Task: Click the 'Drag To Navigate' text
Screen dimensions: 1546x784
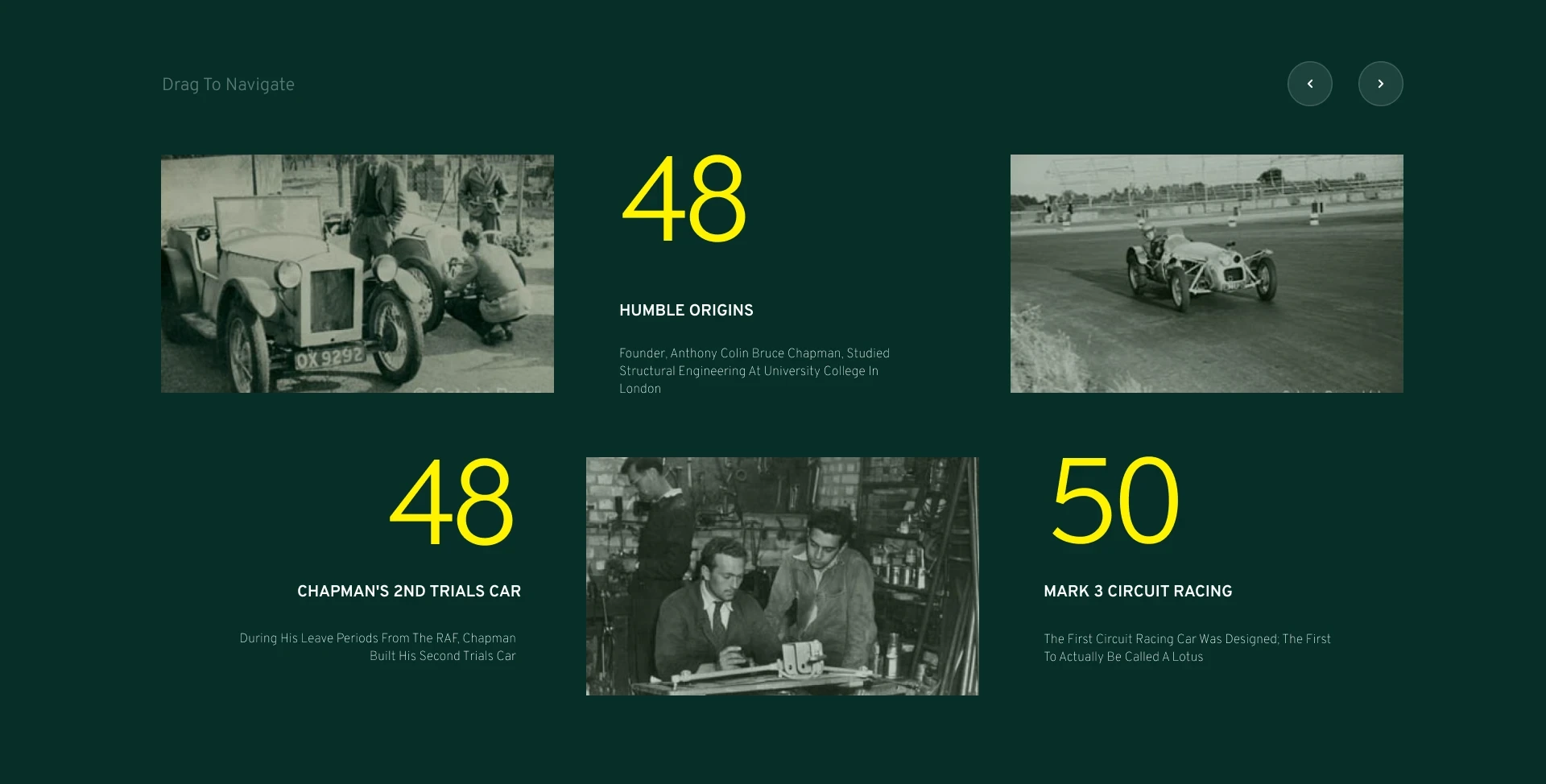Action: coord(228,85)
